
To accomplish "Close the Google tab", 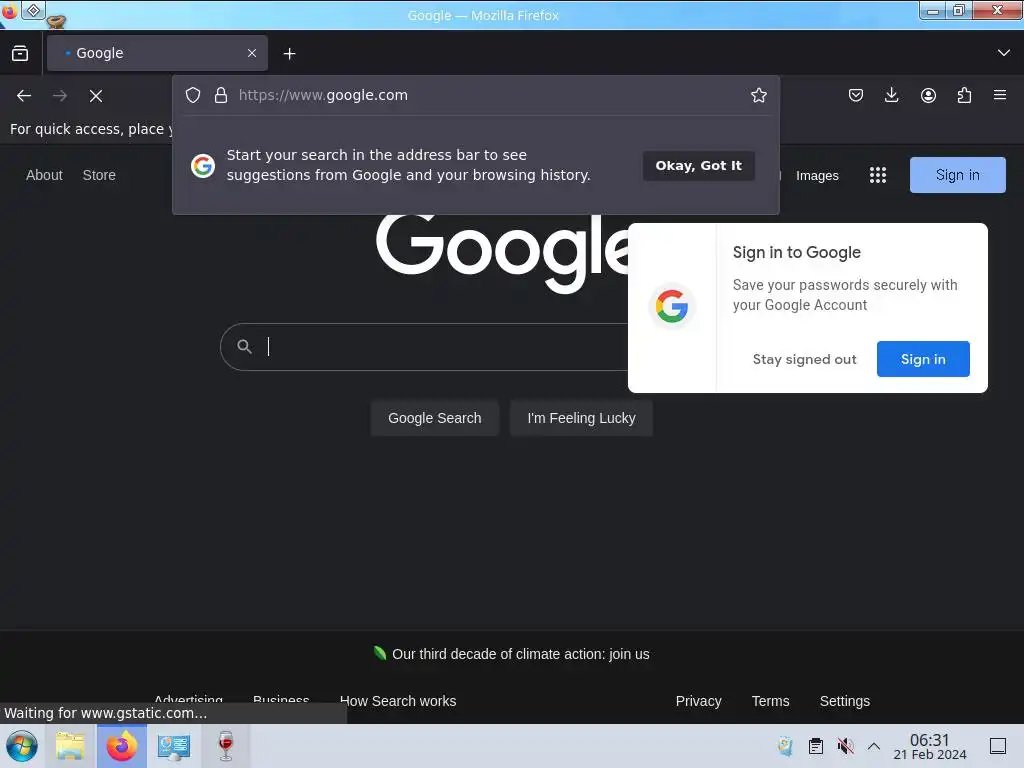I will (252, 53).
